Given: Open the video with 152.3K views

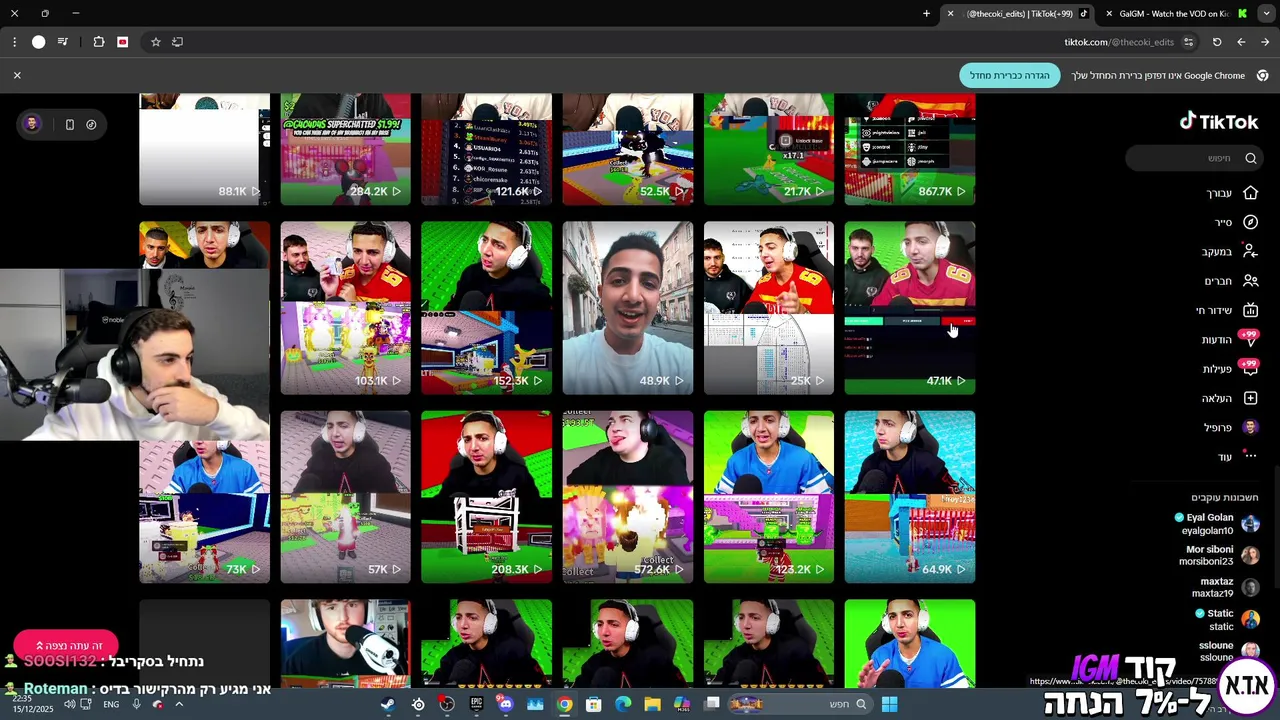Looking at the screenshot, I should pos(486,308).
